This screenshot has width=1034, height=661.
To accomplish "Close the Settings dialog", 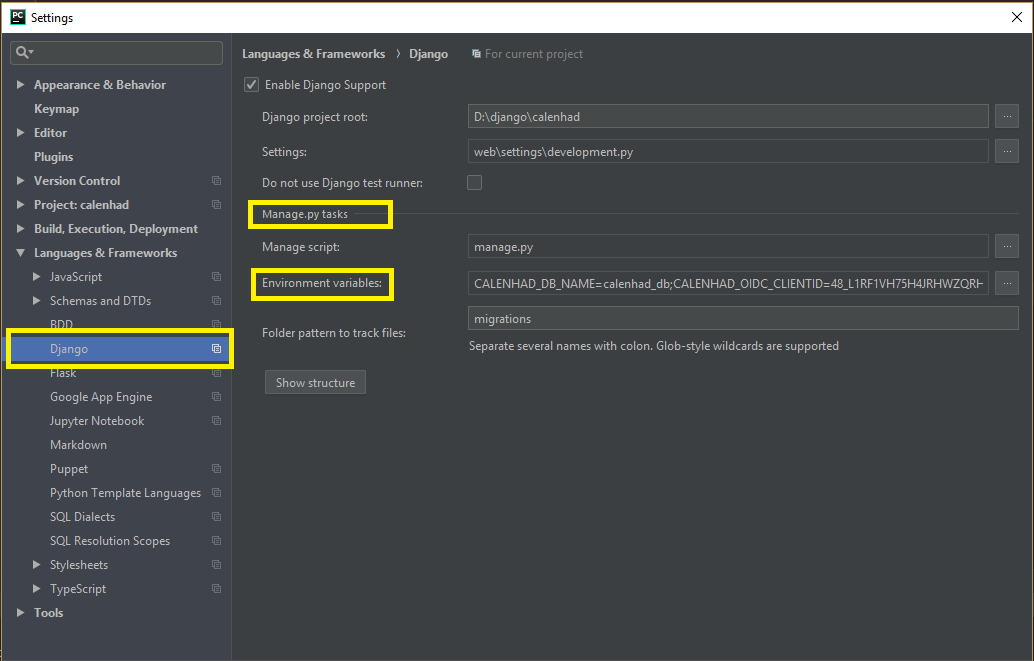I will [1016, 17].
